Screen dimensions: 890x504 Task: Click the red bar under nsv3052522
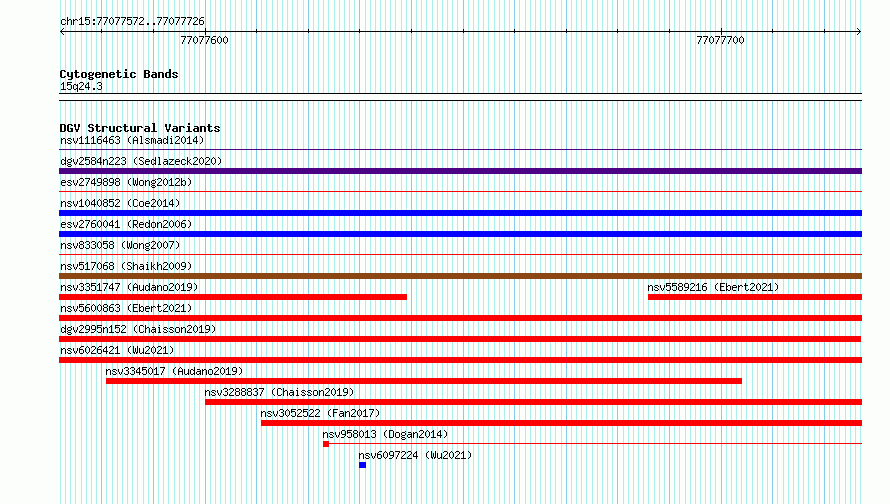click(x=561, y=423)
